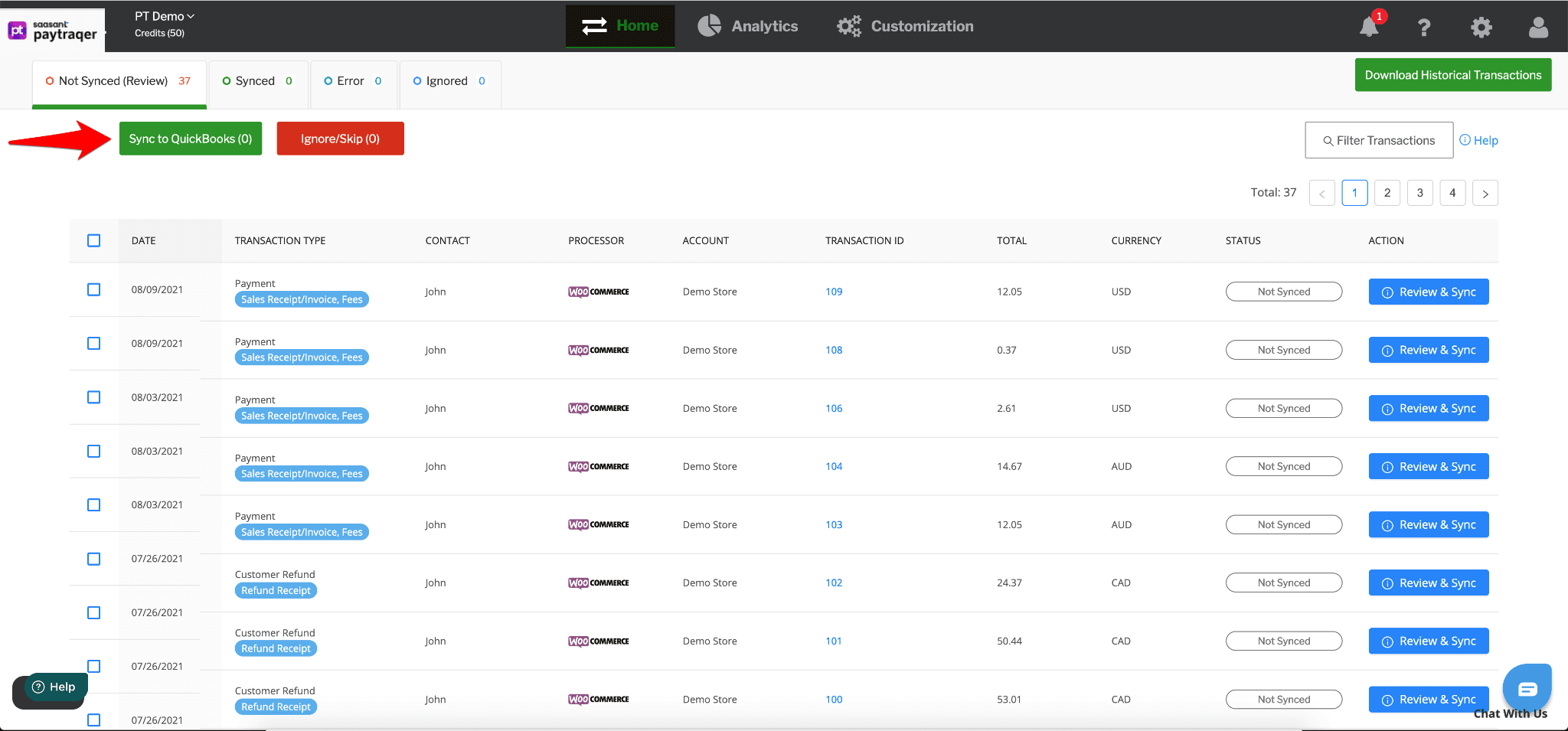1568x731 pixels.
Task: Click Review & Sync for transaction 103
Action: (1429, 524)
